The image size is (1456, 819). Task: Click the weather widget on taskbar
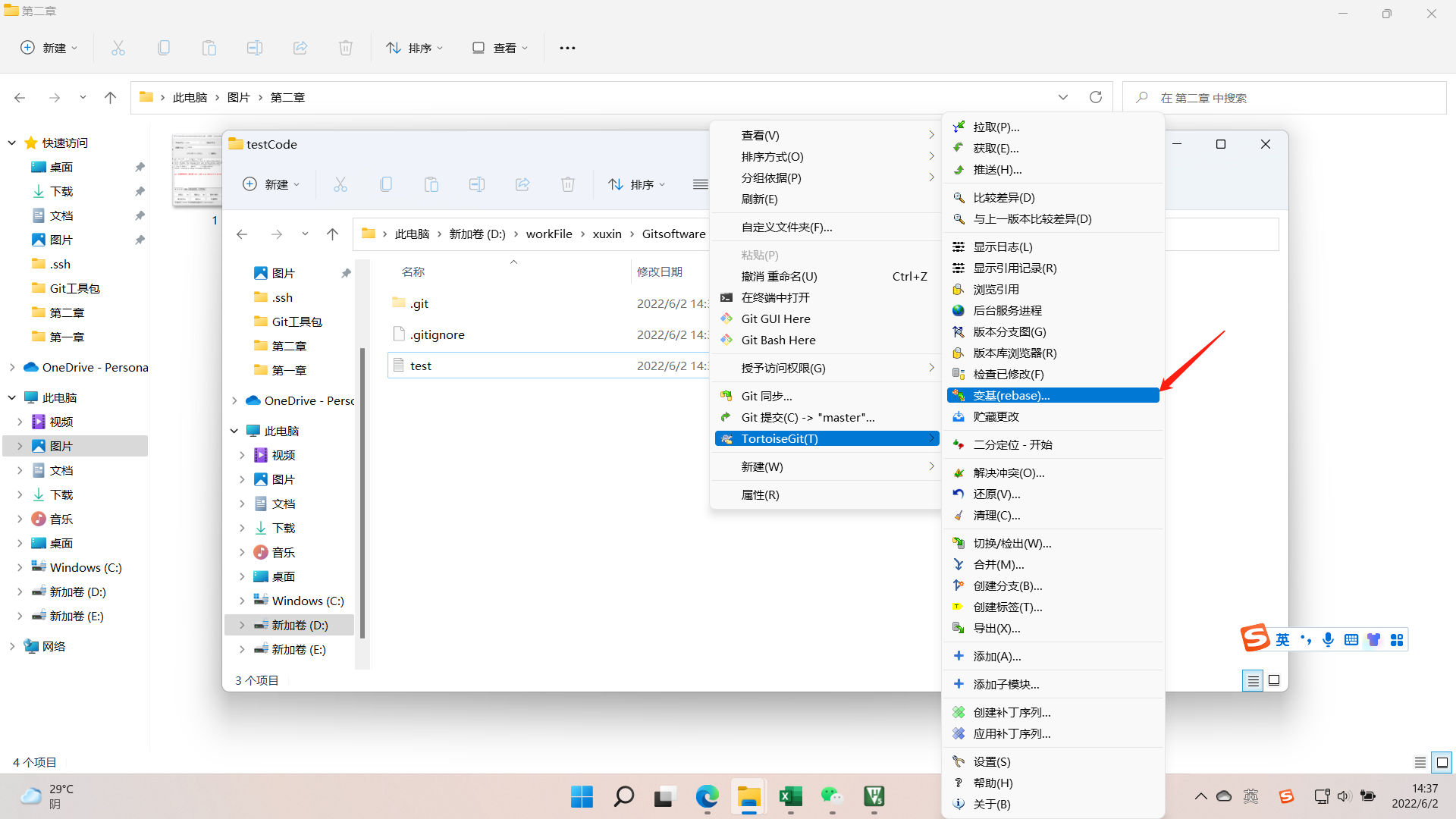47,796
